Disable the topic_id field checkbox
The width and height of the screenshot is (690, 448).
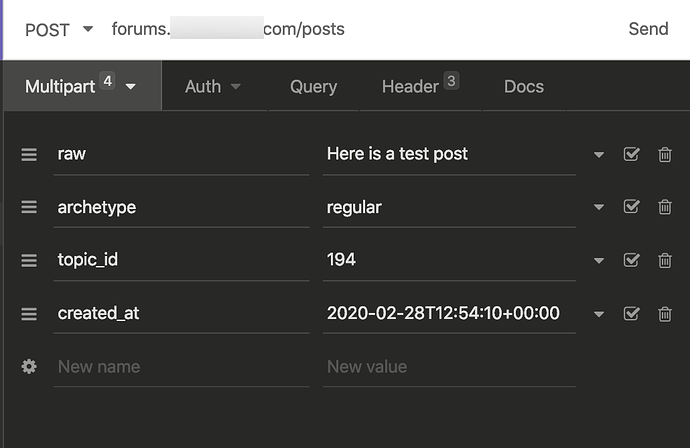(x=631, y=260)
